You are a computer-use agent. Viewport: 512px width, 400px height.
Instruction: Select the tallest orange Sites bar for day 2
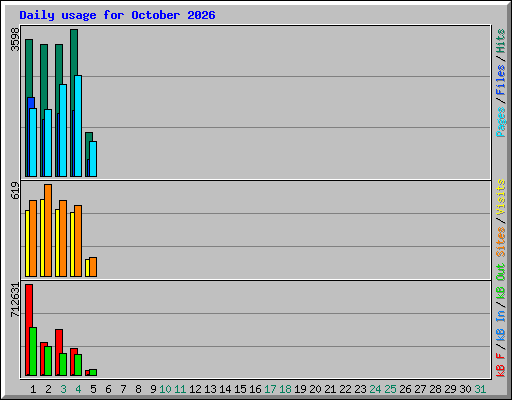[x=48, y=230]
